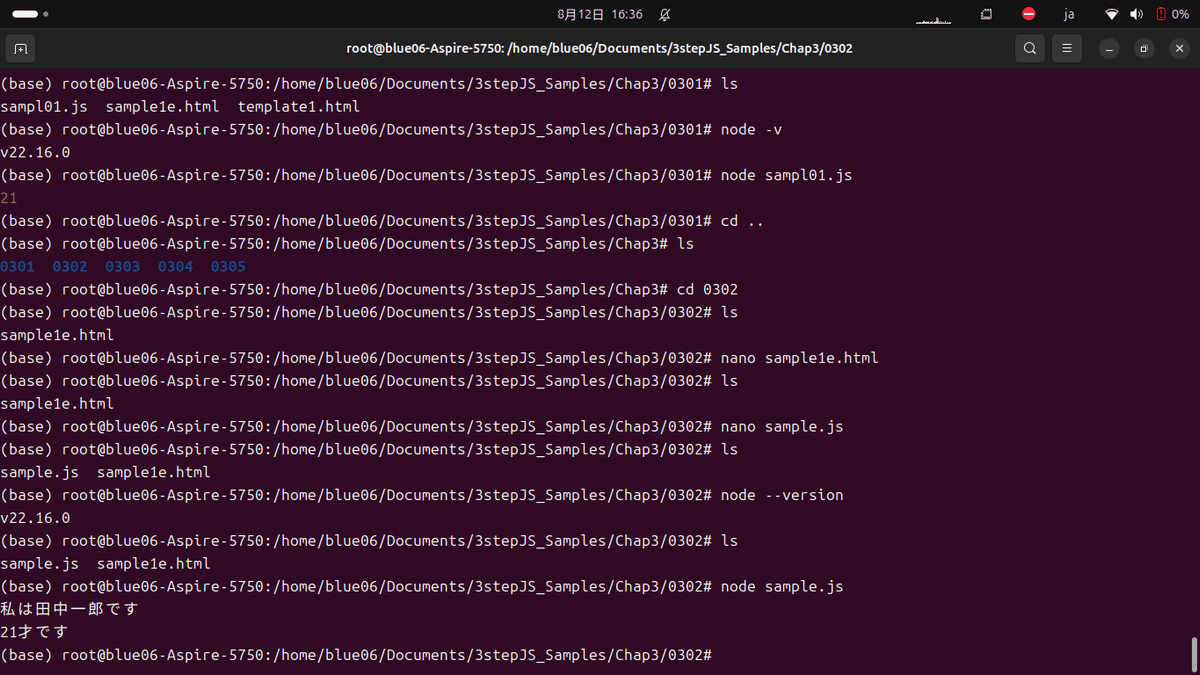Open the ja input source switcher menu
1200x675 pixels.
1068,14
